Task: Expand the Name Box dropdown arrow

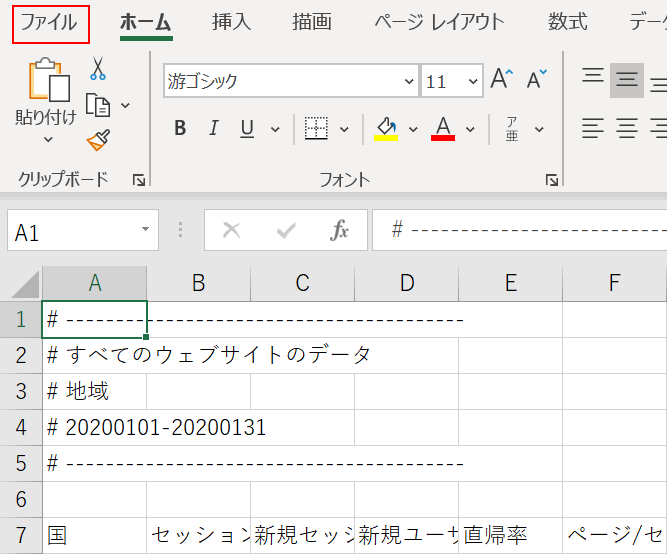Action: click(145, 231)
